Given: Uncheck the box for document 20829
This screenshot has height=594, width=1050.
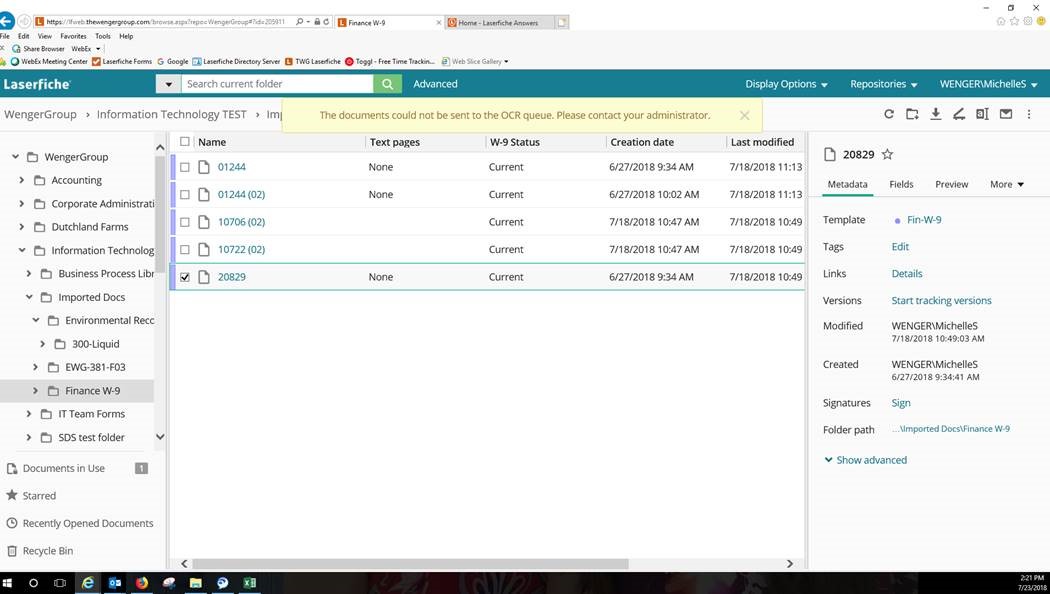Looking at the screenshot, I should point(185,277).
